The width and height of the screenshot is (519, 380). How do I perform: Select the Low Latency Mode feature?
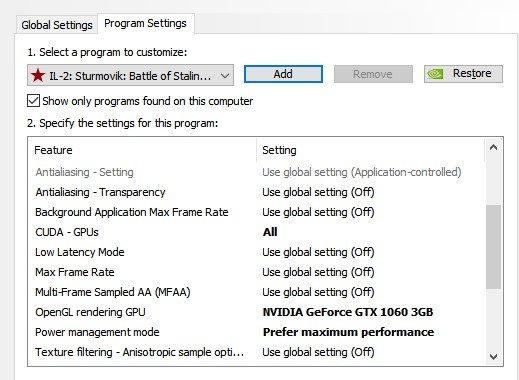tap(80, 252)
